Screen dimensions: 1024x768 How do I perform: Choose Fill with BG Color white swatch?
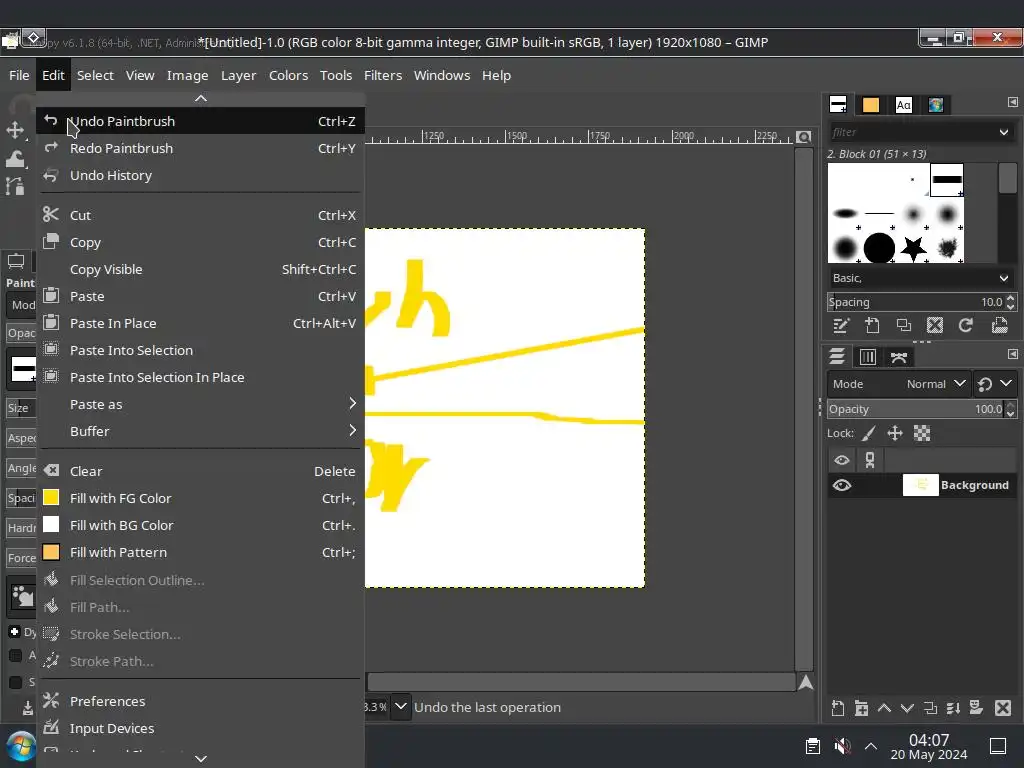(51, 524)
